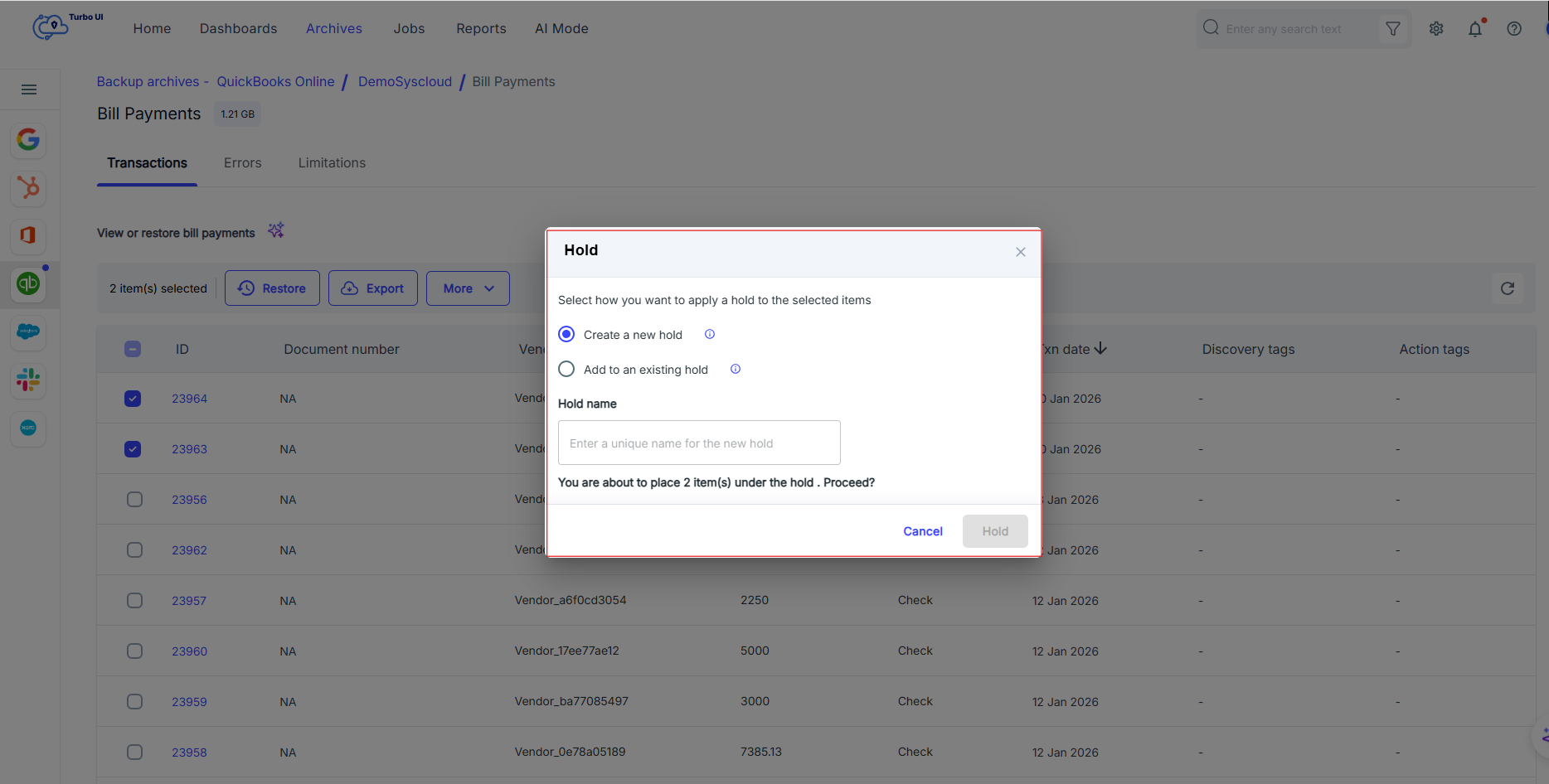Open the Slack sidebar icon

point(28,380)
